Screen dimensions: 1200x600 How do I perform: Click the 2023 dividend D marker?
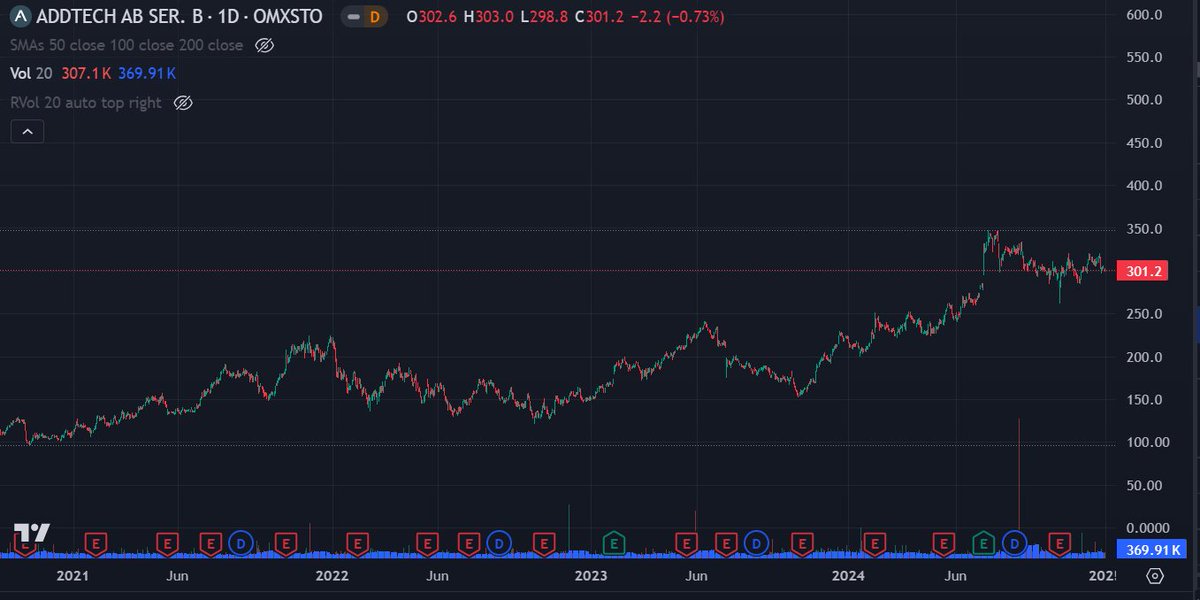coord(757,543)
